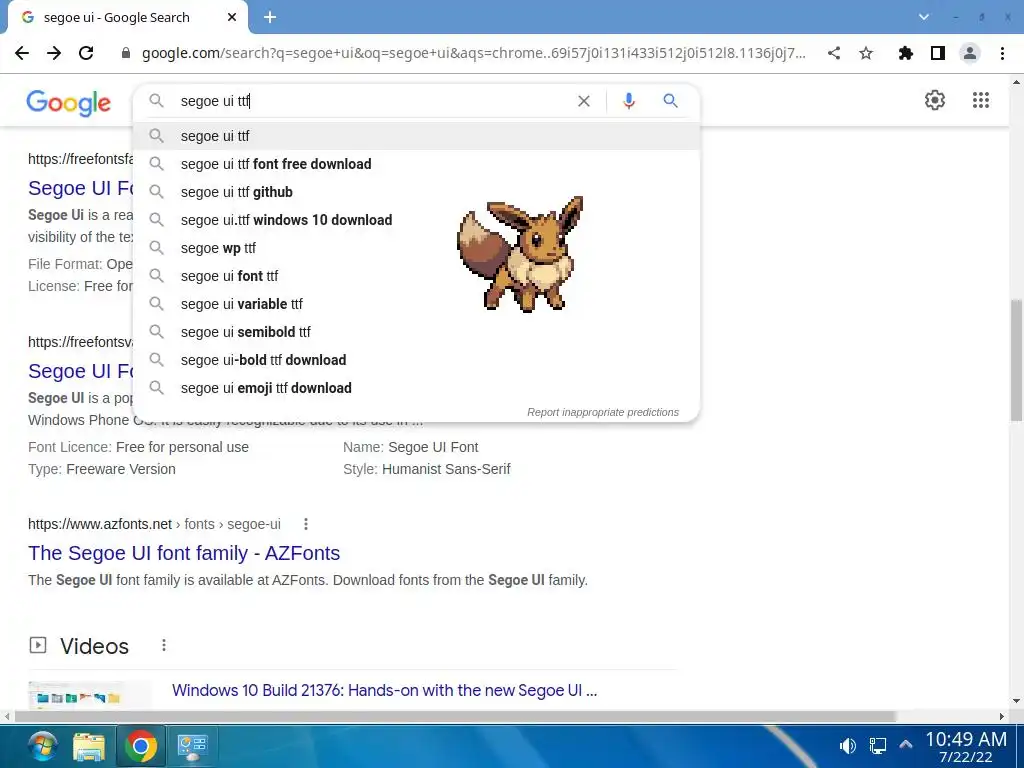Viewport: 1024px width, 768px height.
Task: Open Chrome profile avatar menu
Action: click(x=970, y=54)
